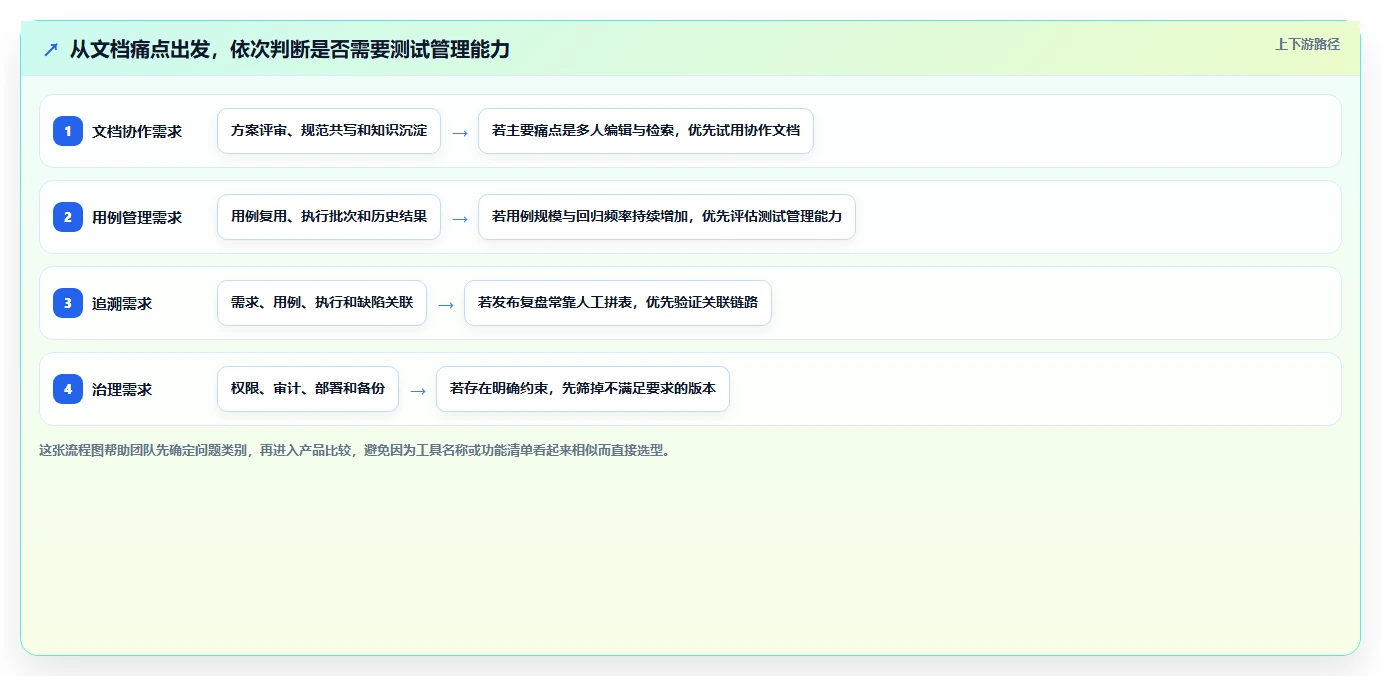
Task: Click step number 2 badge
Action: coord(68,217)
